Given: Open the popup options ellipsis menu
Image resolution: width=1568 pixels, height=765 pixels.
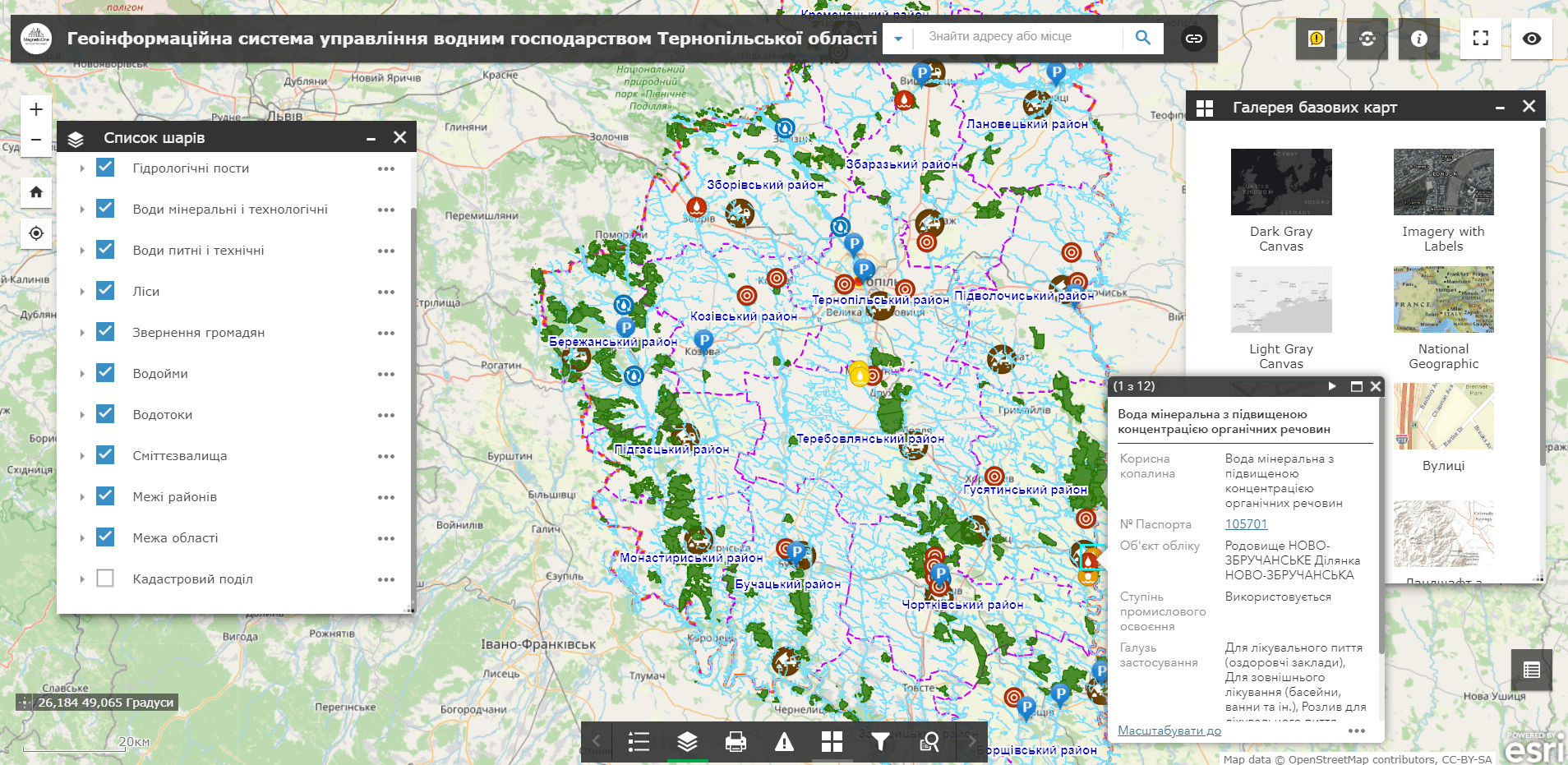Looking at the screenshot, I should pyautogui.click(x=1358, y=730).
